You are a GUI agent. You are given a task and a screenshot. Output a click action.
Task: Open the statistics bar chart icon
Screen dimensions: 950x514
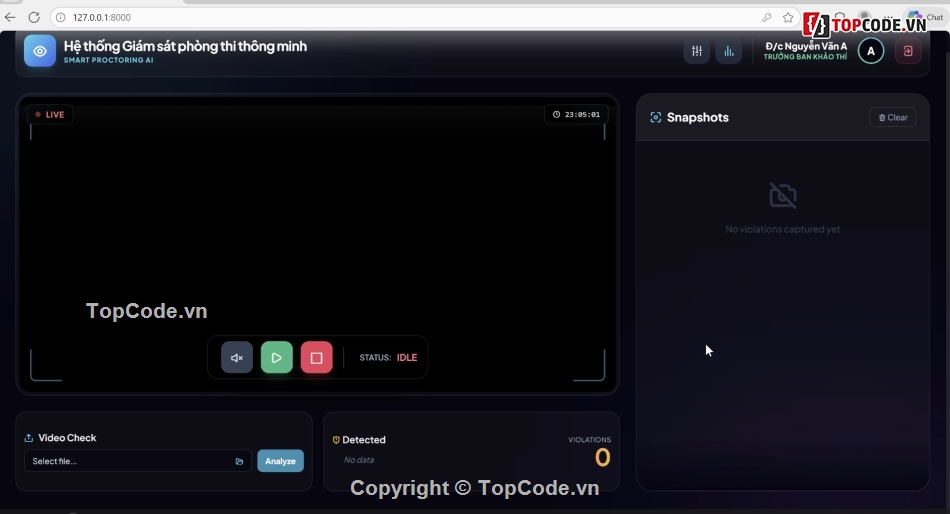point(729,51)
